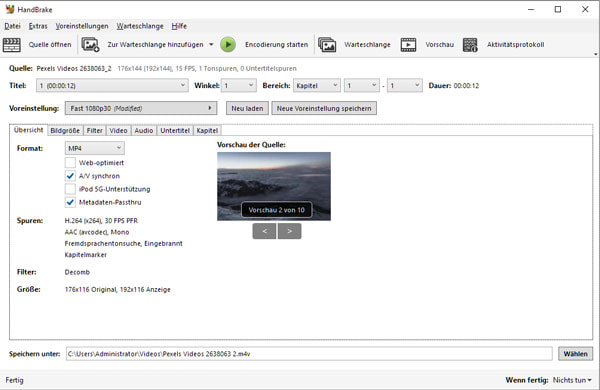Click the 'Neu laden' button
600x390 pixels.
click(x=247, y=108)
